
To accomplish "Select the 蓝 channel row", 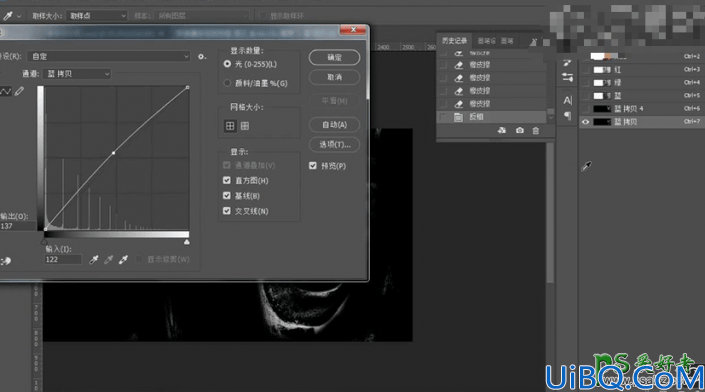I will (642, 96).
